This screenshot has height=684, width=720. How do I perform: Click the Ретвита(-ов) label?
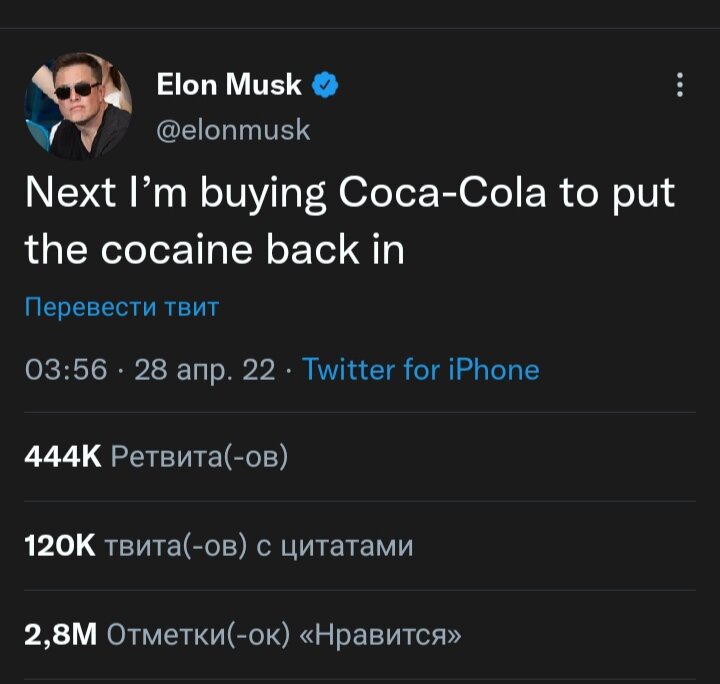200,458
